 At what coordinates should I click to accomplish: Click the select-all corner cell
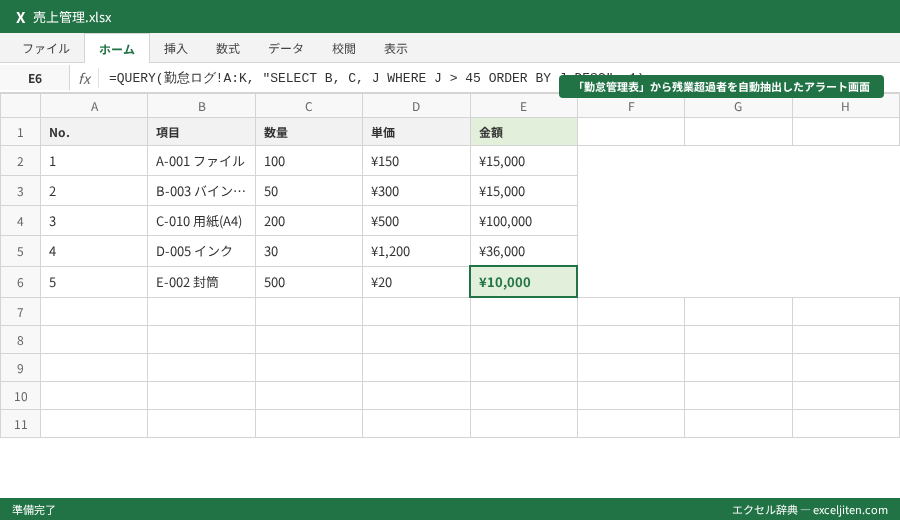point(20,107)
